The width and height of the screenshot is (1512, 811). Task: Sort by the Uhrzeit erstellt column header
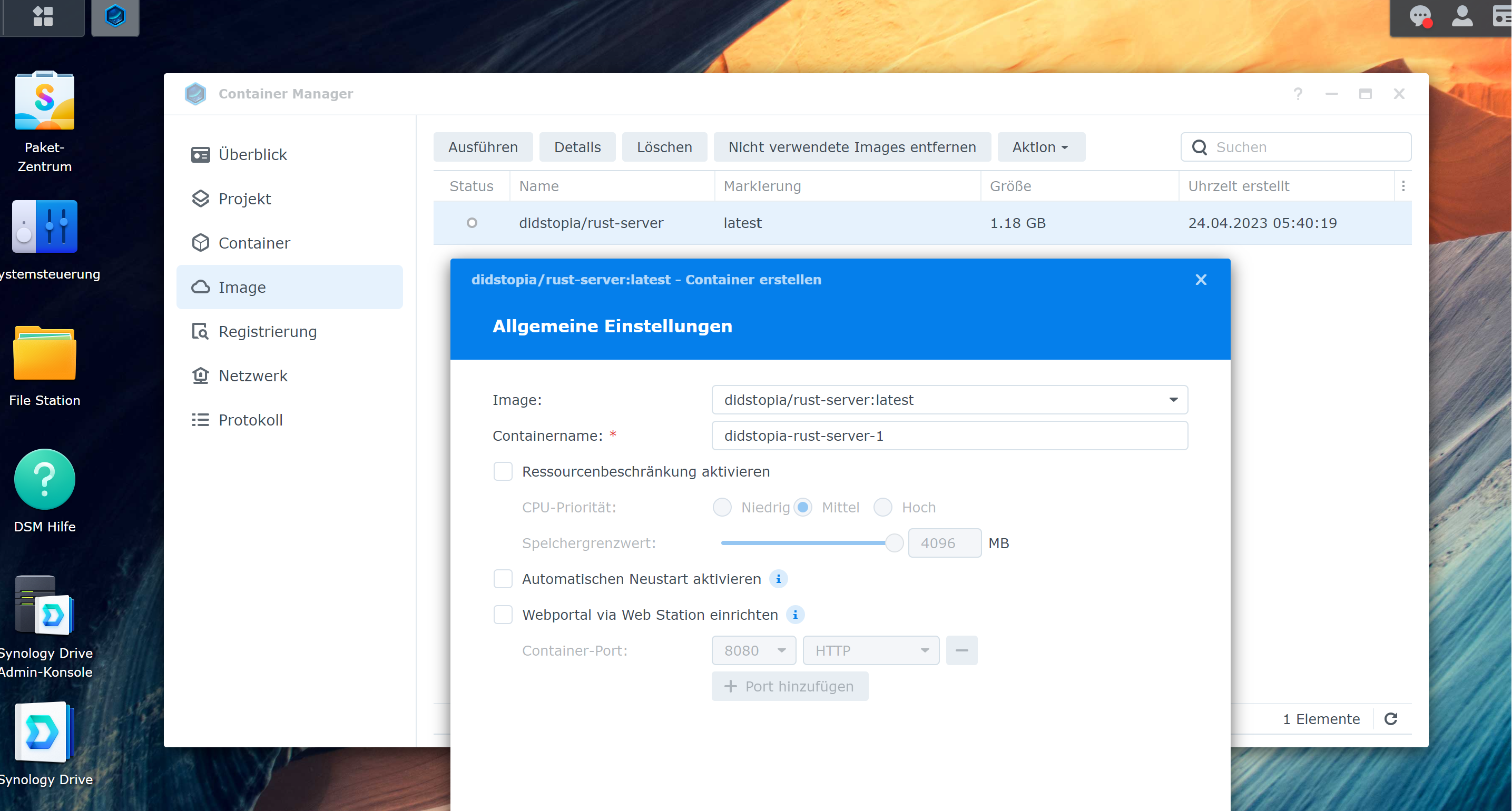pyautogui.click(x=1287, y=186)
